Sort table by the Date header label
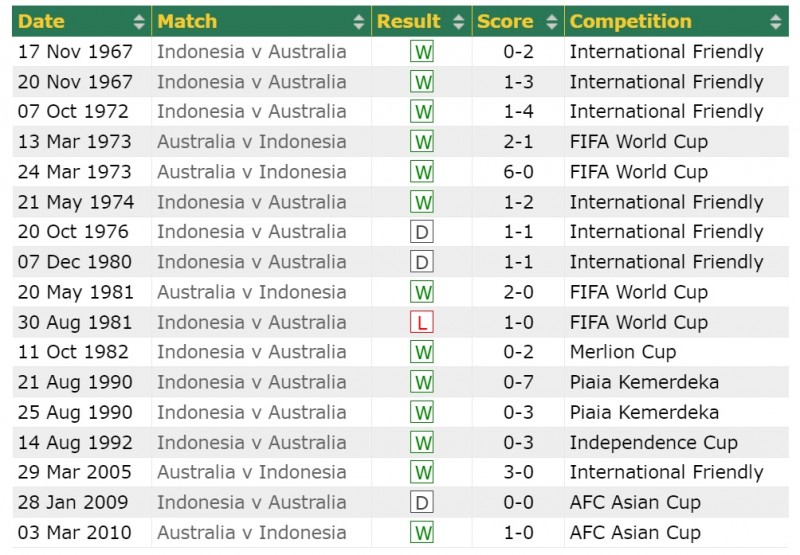Screen dimensions: 800x555 click(42, 21)
